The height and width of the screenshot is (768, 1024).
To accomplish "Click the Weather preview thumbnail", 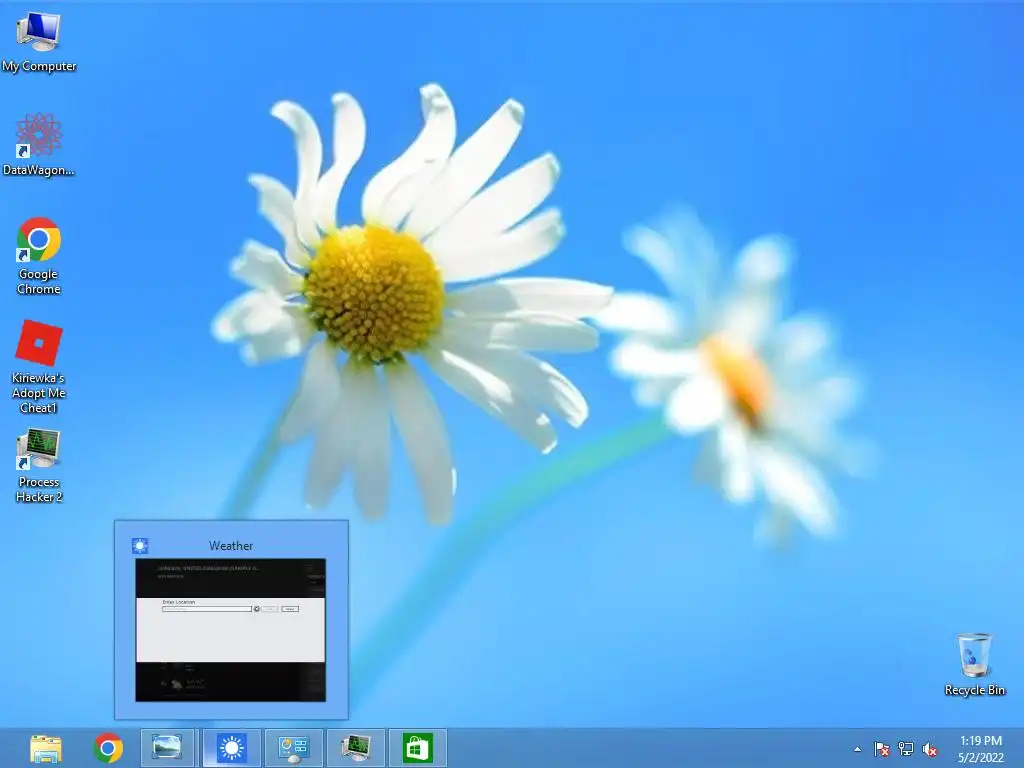I will tap(231, 630).
